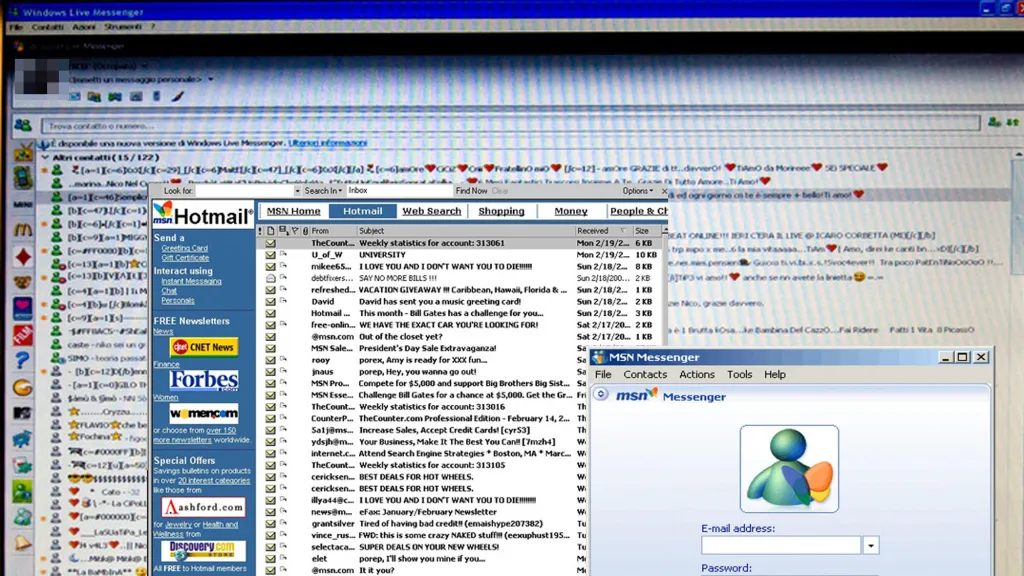
Task: Click the blue question mark sidebar icon
Action: [x=22, y=359]
